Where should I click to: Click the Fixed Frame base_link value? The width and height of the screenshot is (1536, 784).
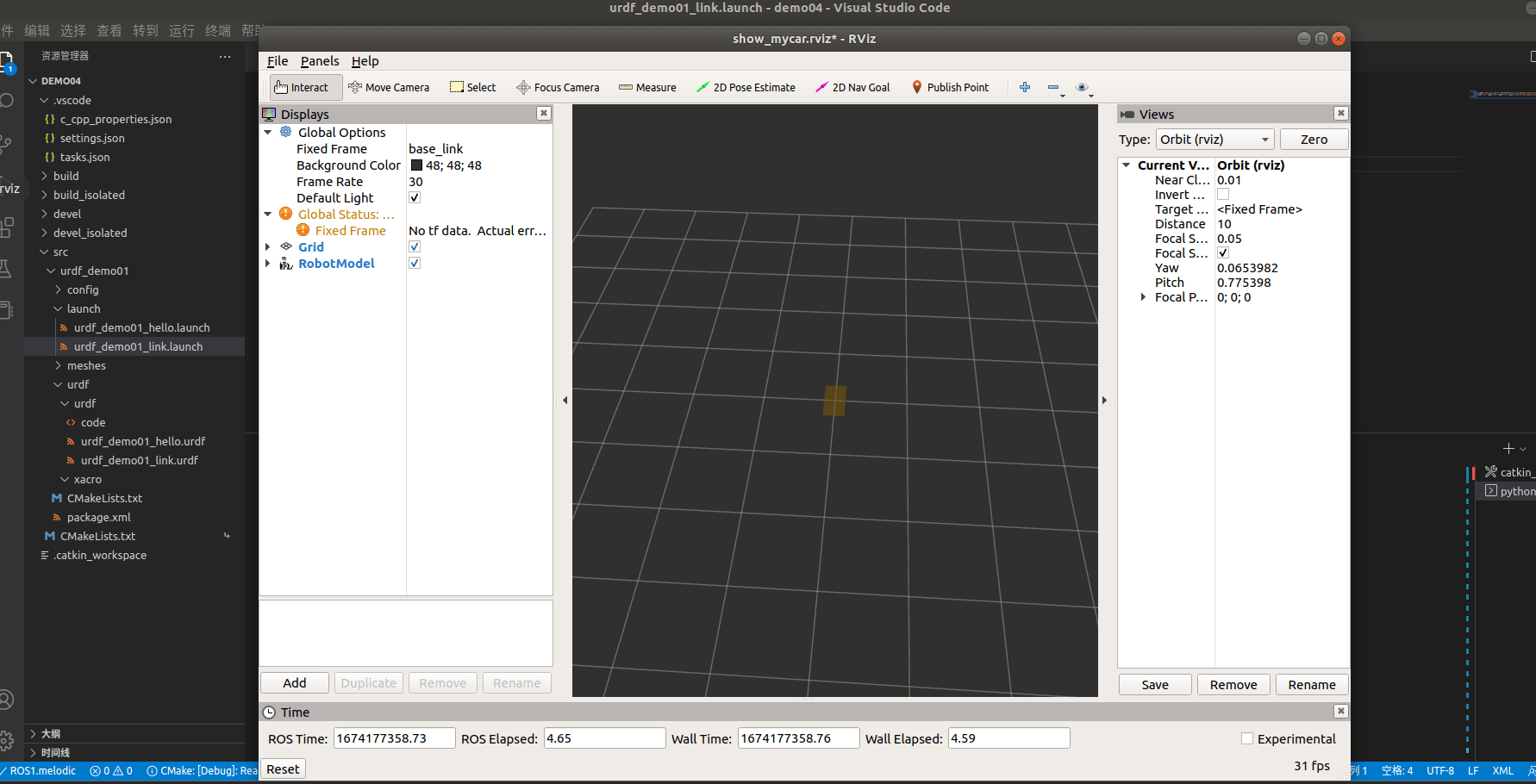435,148
